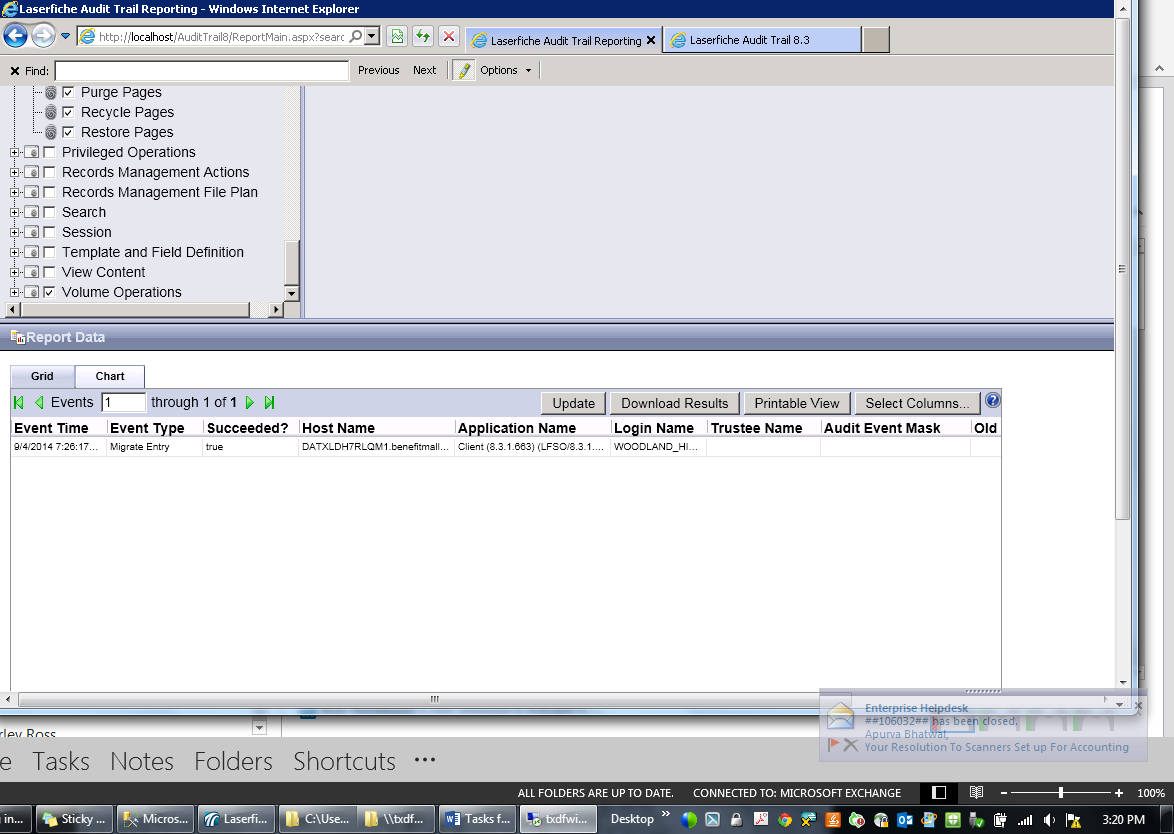Click the search magnifier in the address bar
Screen dimensions: 1174x834
point(356,36)
